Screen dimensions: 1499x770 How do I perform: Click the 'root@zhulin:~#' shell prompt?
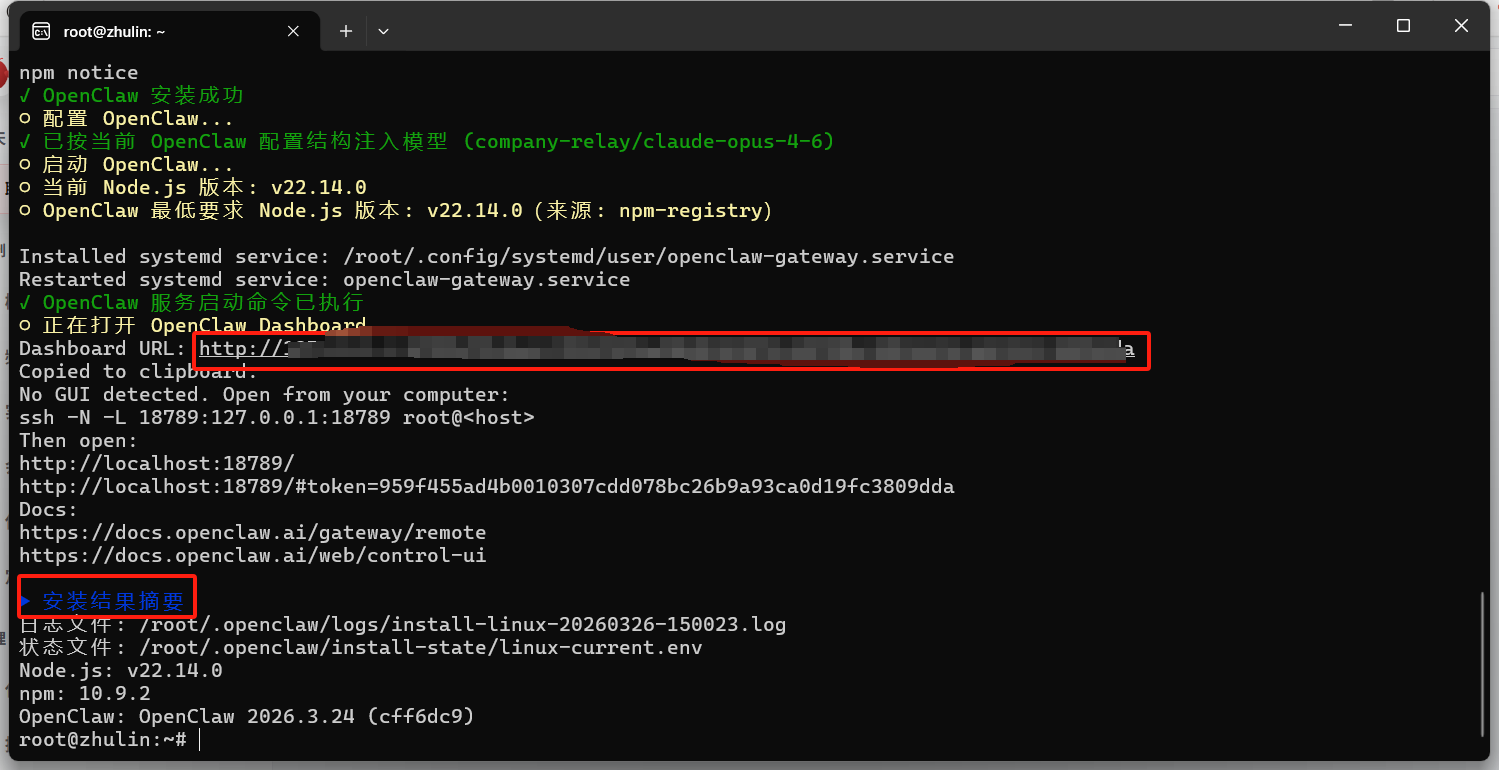[103, 740]
